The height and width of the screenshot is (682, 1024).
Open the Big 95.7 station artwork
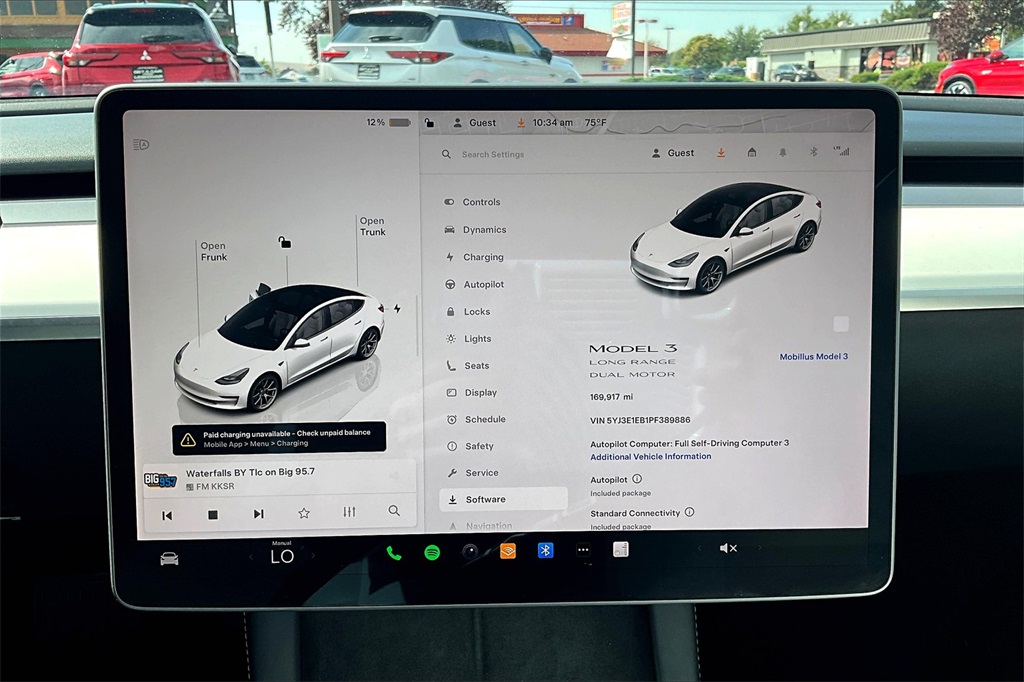click(x=160, y=480)
